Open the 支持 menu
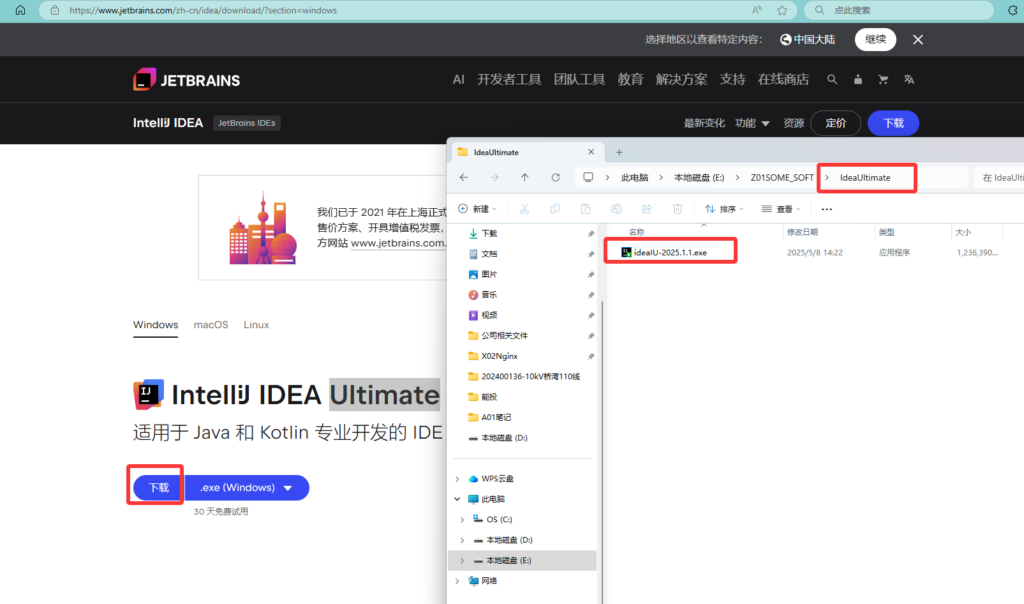The height and width of the screenshot is (604, 1024). pyautogui.click(x=732, y=80)
